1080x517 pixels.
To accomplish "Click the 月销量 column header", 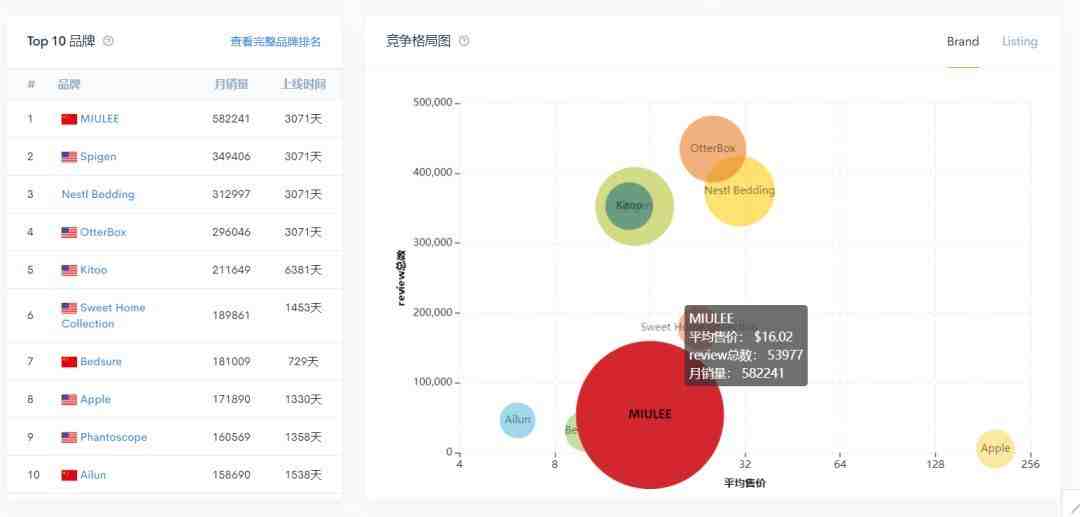I will tap(231, 84).
